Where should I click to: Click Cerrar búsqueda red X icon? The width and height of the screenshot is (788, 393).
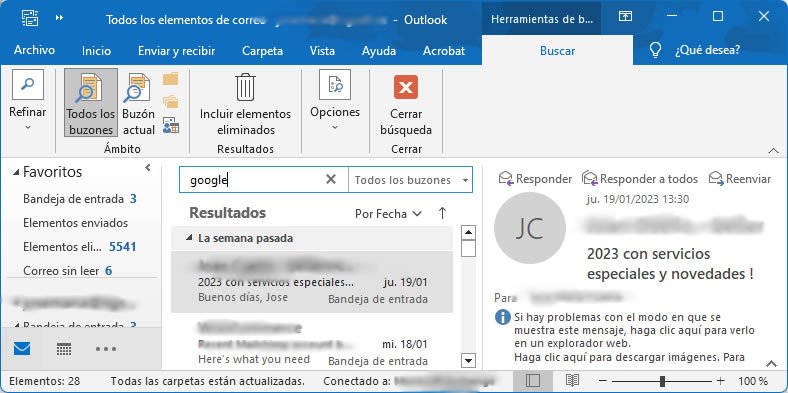pyautogui.click(x=406, y=88)
